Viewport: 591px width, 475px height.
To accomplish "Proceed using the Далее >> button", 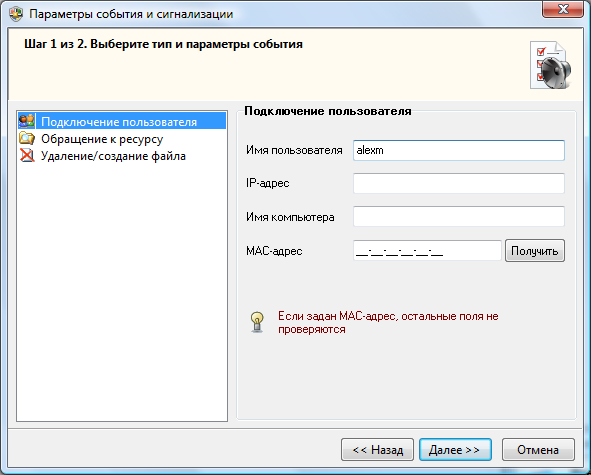I will click(x=455, y=449).
